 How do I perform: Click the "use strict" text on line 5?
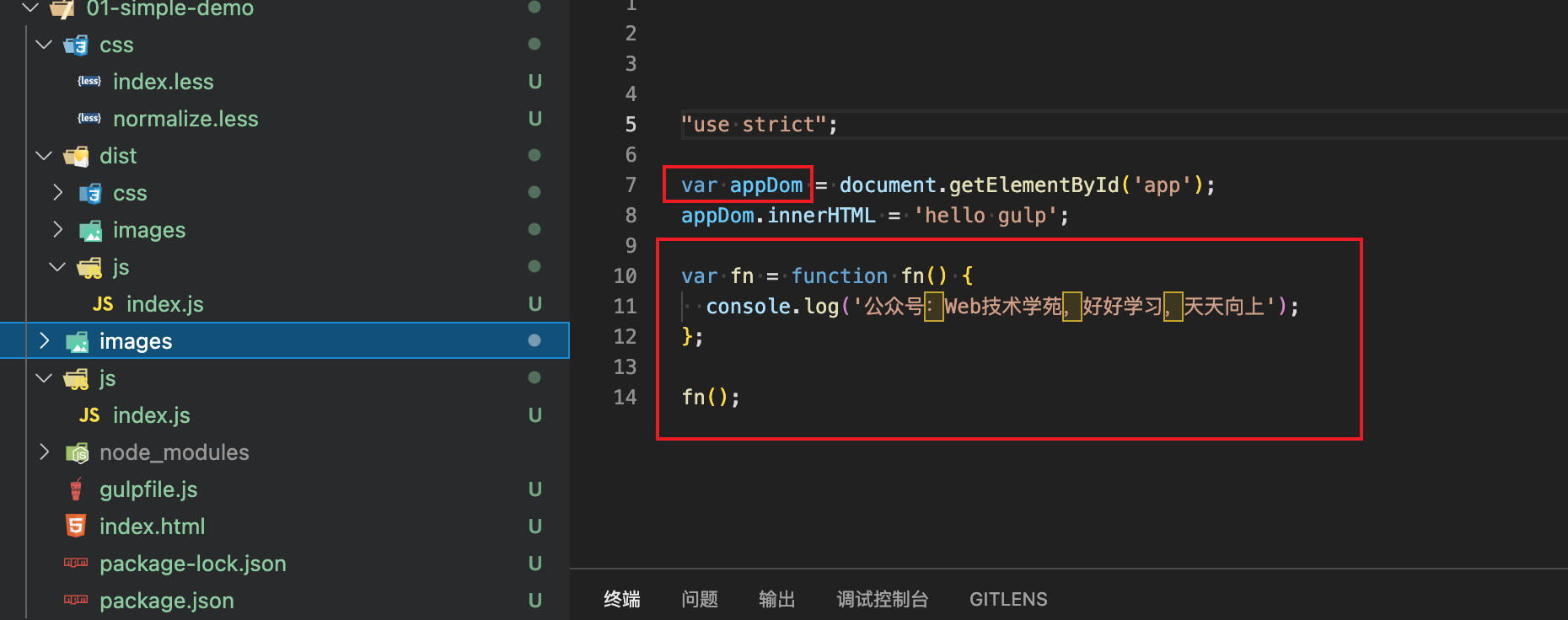click(x=754, y=125)
